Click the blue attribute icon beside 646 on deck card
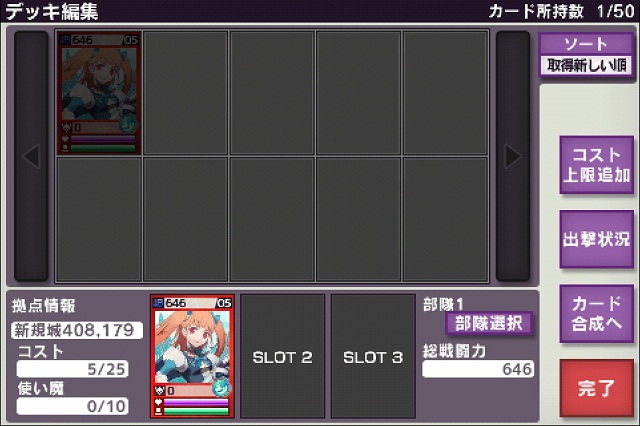This screenshot has height=426, width=640. [x=158, y=303]
